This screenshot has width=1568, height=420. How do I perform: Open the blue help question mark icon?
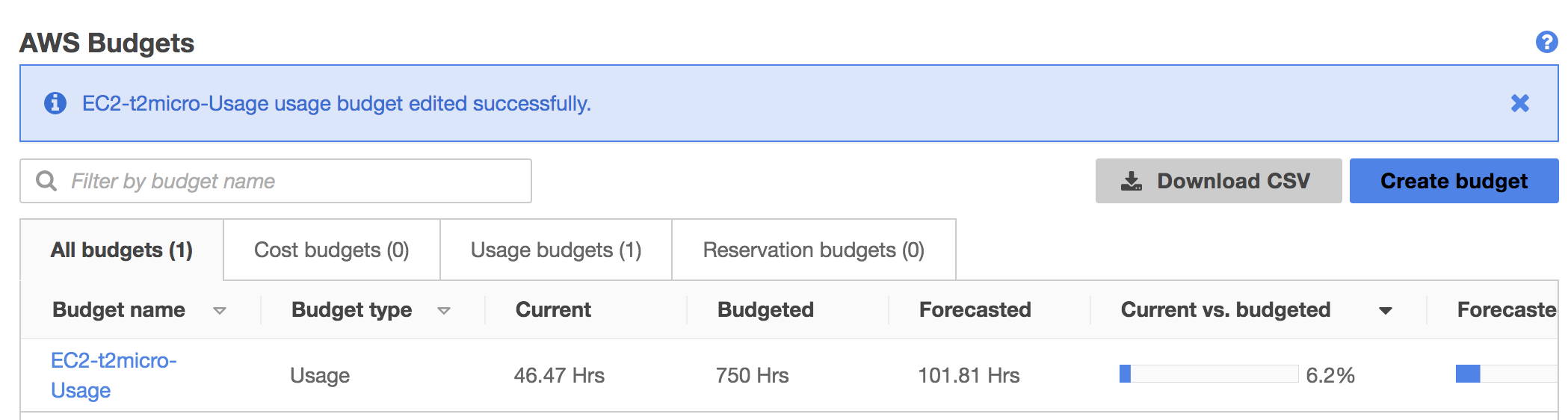[x=1546, y=42]
